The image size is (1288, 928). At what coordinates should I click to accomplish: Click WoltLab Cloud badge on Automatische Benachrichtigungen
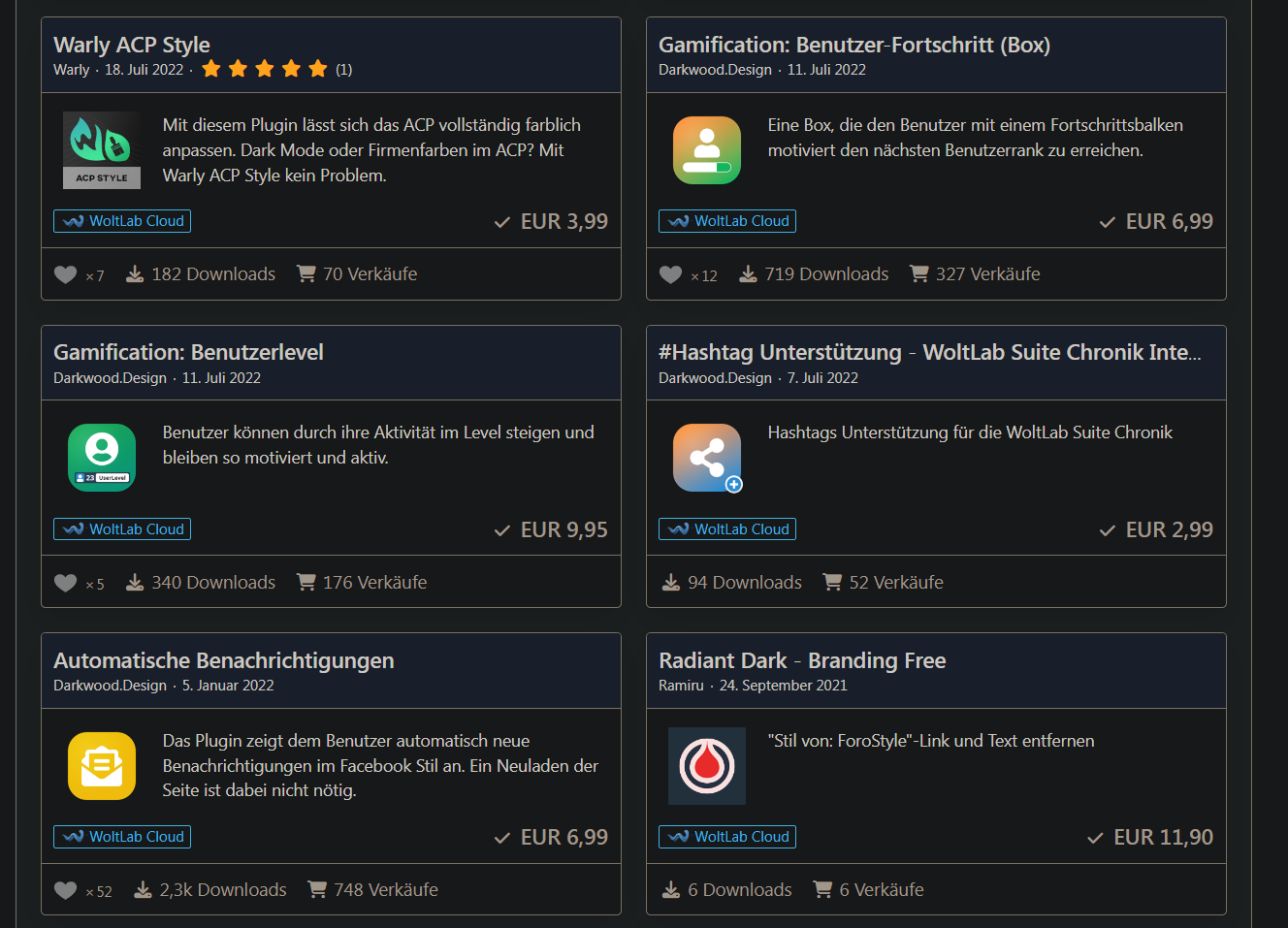click(122, 837)
